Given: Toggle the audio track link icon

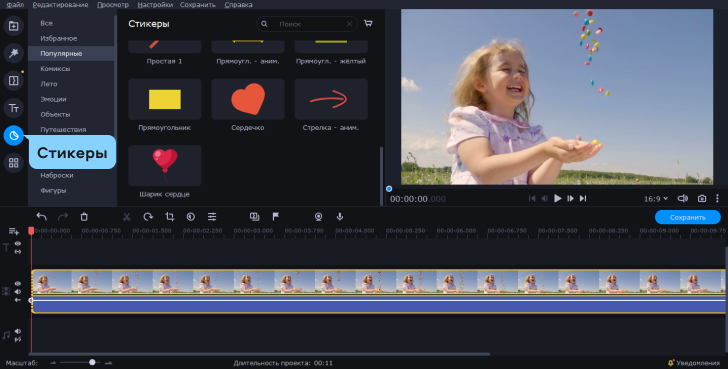Looking at the screenshot, I should (x=18, y=339).
